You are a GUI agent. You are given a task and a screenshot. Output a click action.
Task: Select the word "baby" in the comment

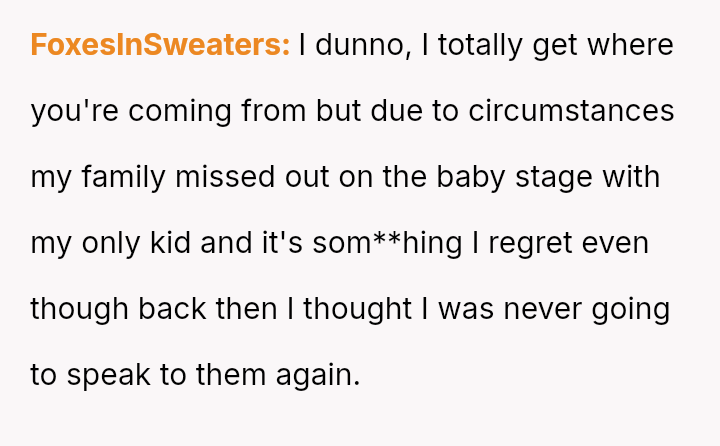coord(470,178)
